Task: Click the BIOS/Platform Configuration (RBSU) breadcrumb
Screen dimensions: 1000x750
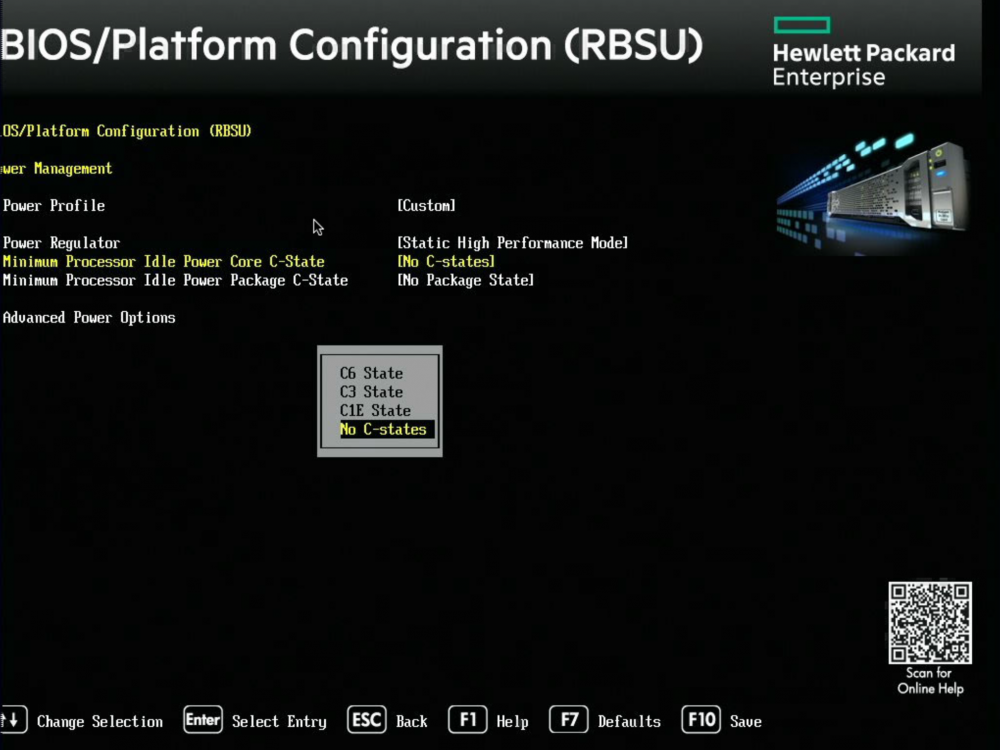Action: [126, 131]
